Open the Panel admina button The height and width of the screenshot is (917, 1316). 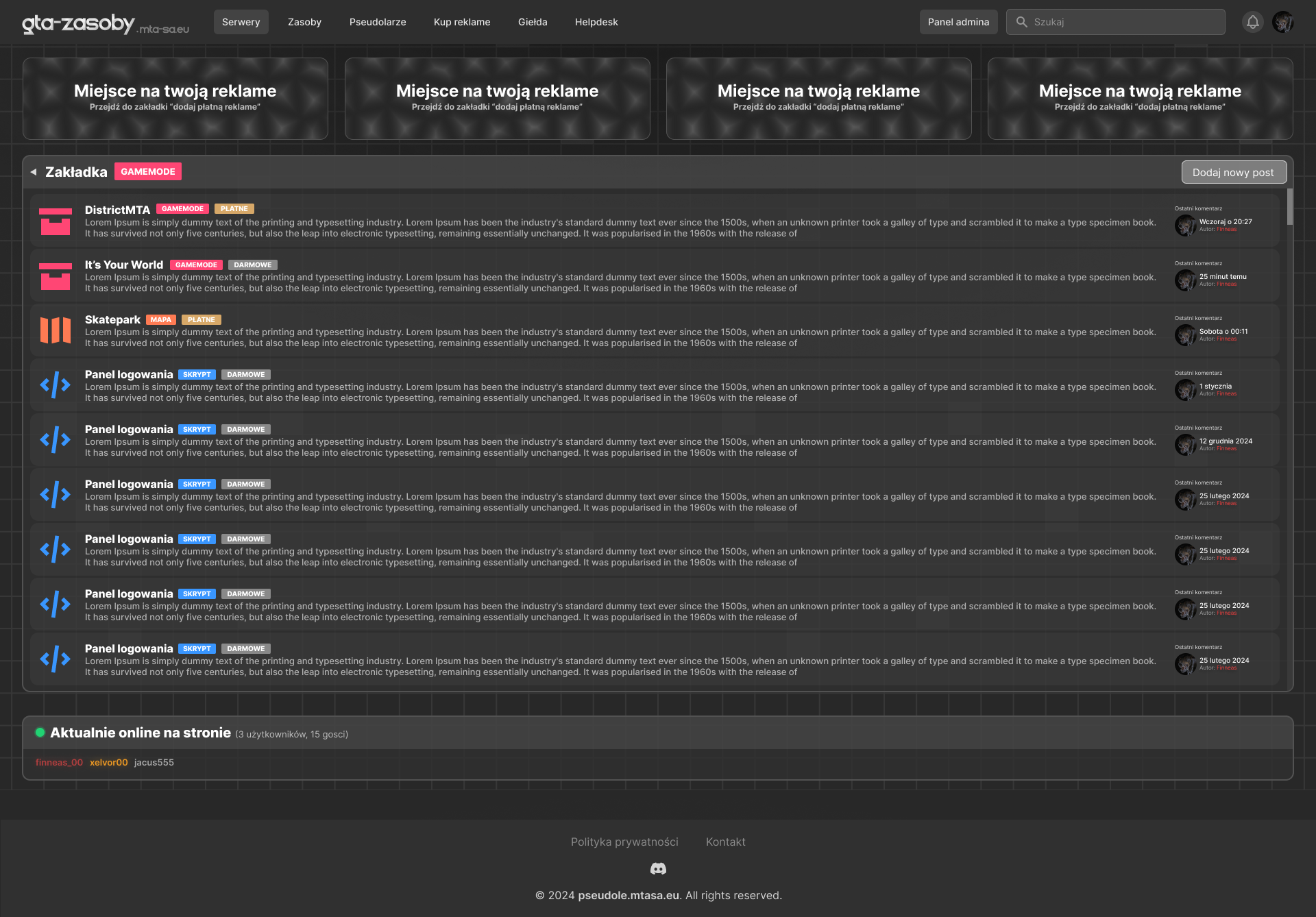click(958, 22)
